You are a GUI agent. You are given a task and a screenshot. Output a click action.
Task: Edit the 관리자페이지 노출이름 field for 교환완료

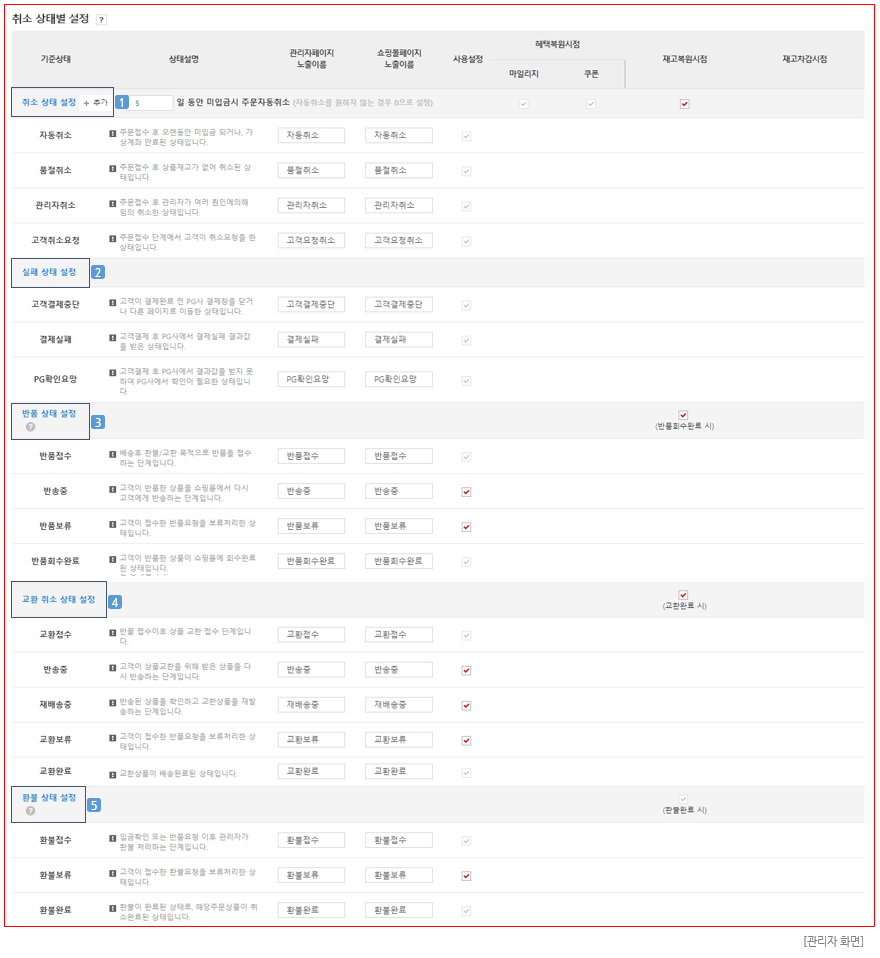click(311, 771)
